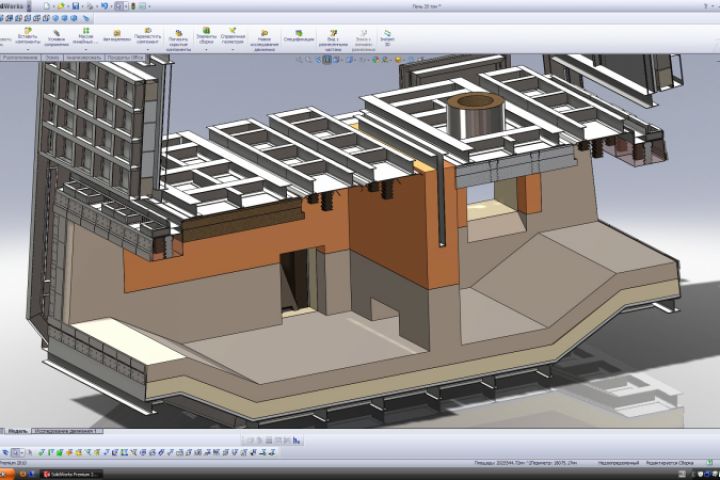Open dropdown arrow next to New icon

[x=54, y=6]
